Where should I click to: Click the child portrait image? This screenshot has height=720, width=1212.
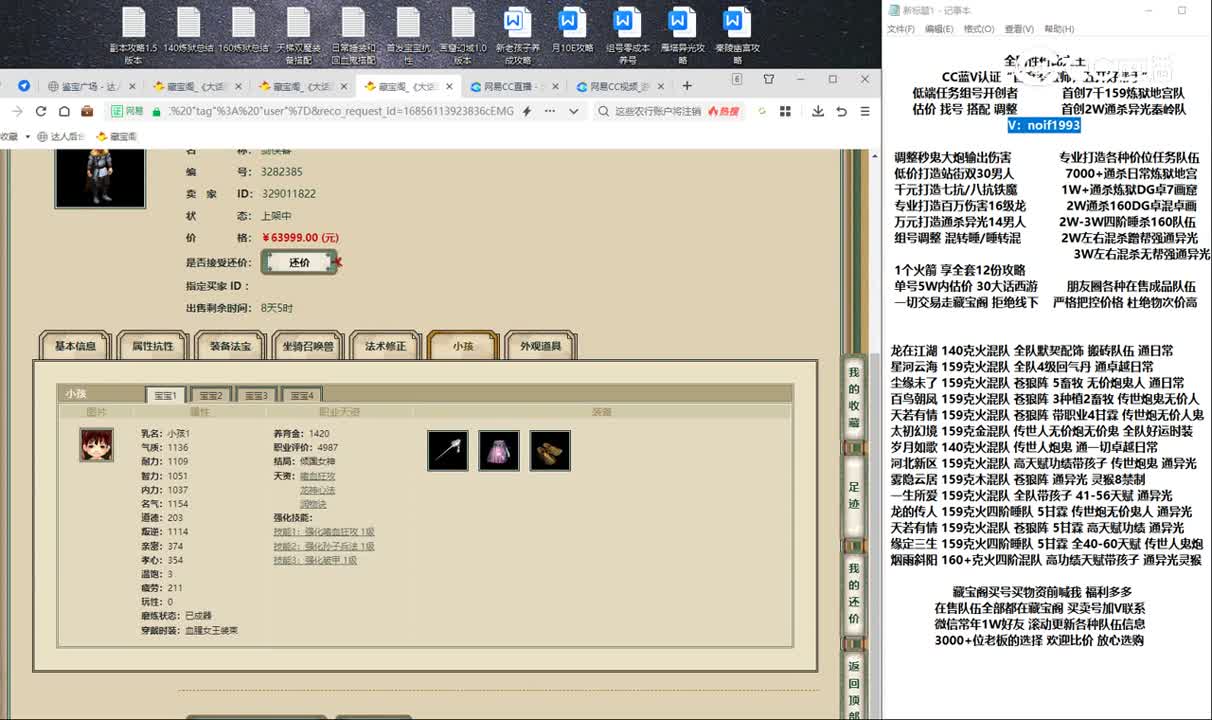click(x=97, y=445)
